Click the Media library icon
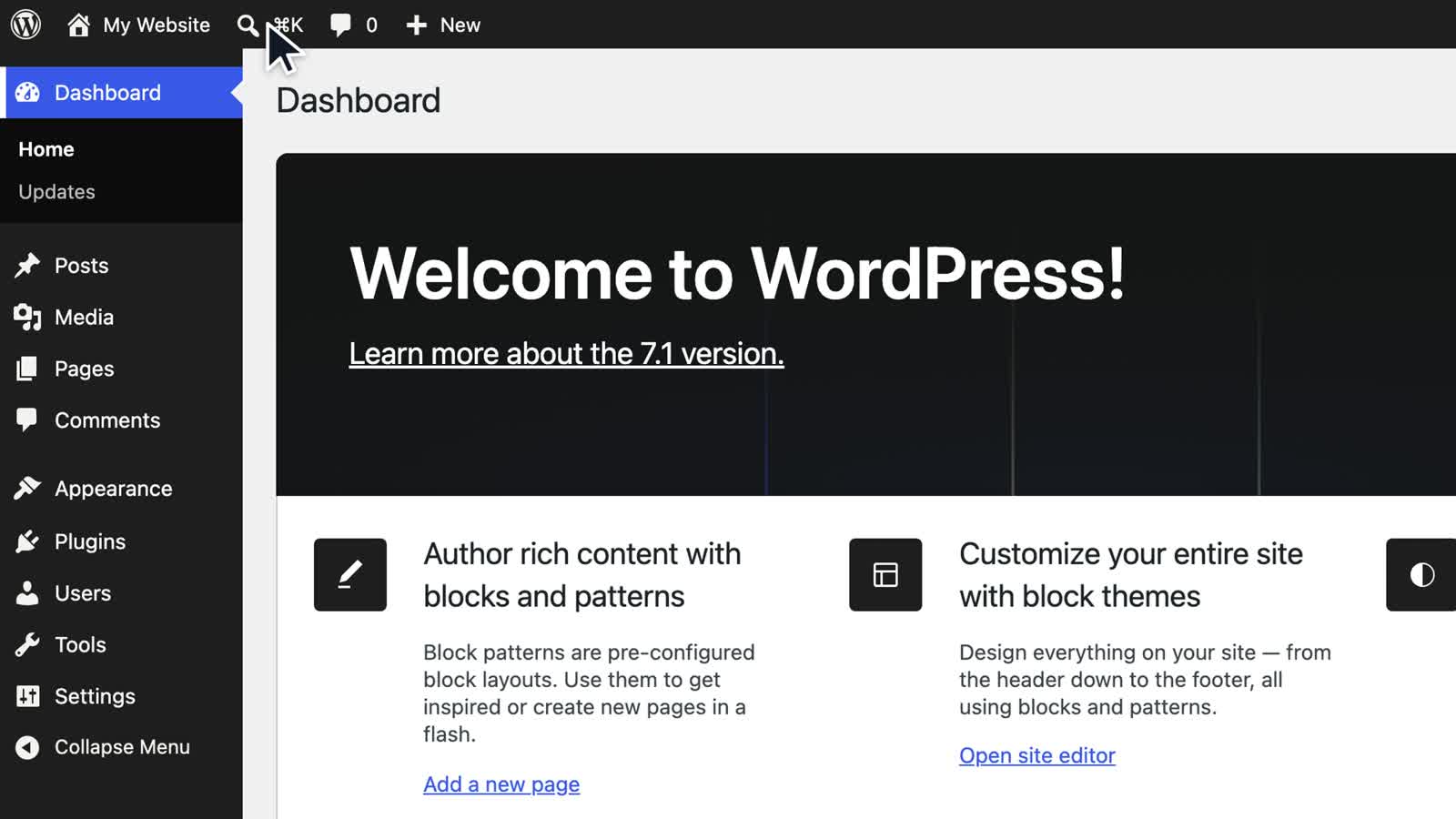The width and height of the screenshot is (1456, 819). (x=27, y=317)
